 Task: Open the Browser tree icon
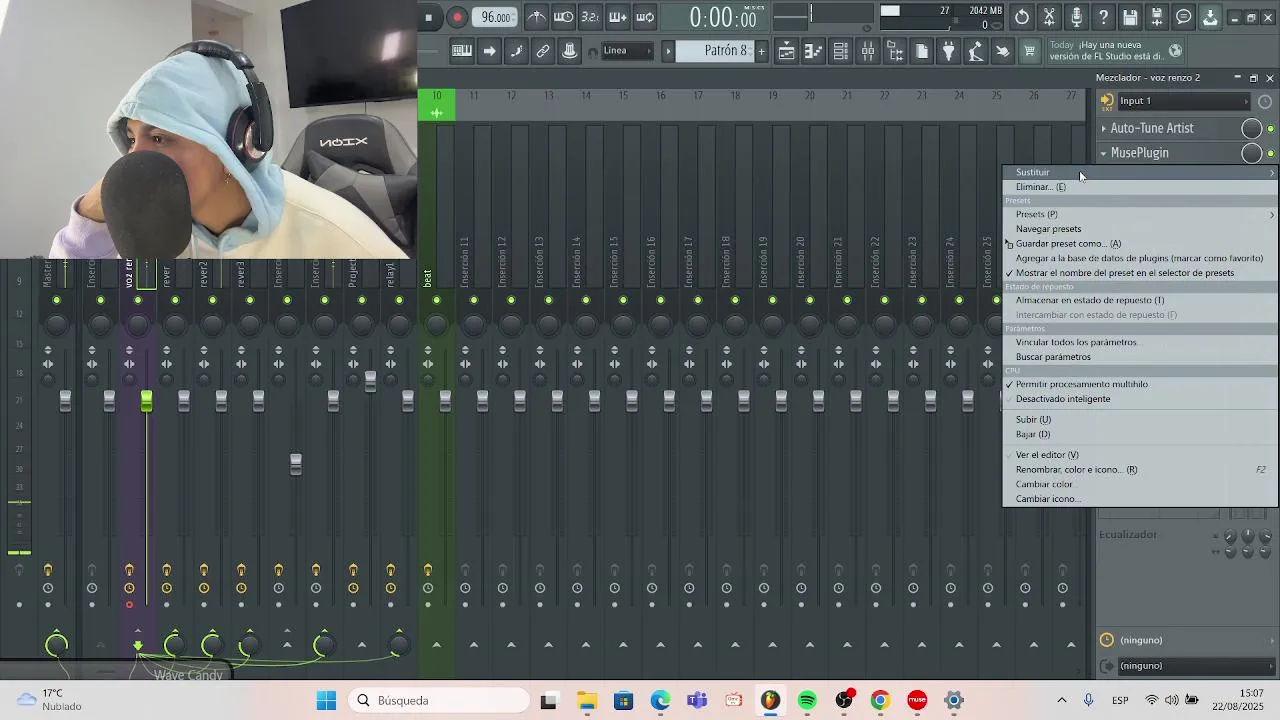pyautogui.click(x=895, y=51)
